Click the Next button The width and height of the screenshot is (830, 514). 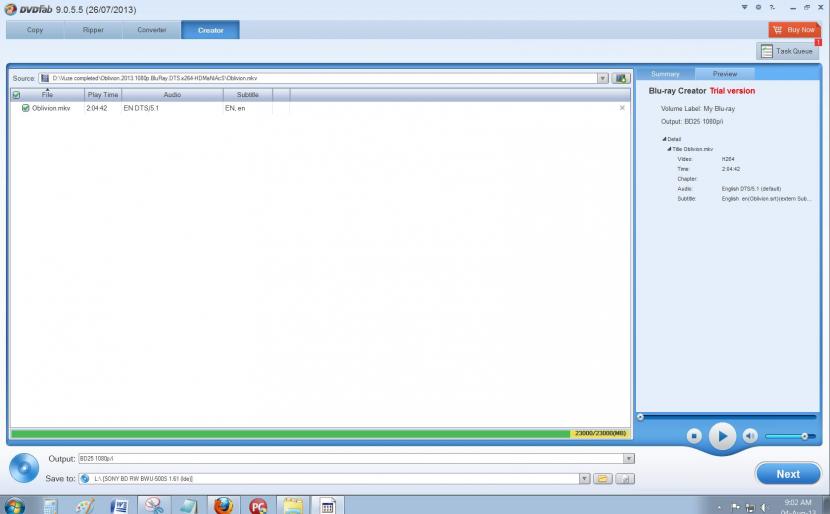tap(788, 474)
